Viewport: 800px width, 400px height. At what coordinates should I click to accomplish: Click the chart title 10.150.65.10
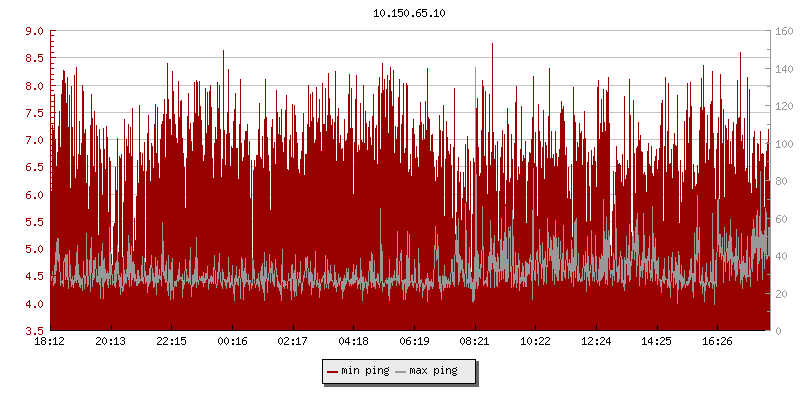(x=400, y=13)
